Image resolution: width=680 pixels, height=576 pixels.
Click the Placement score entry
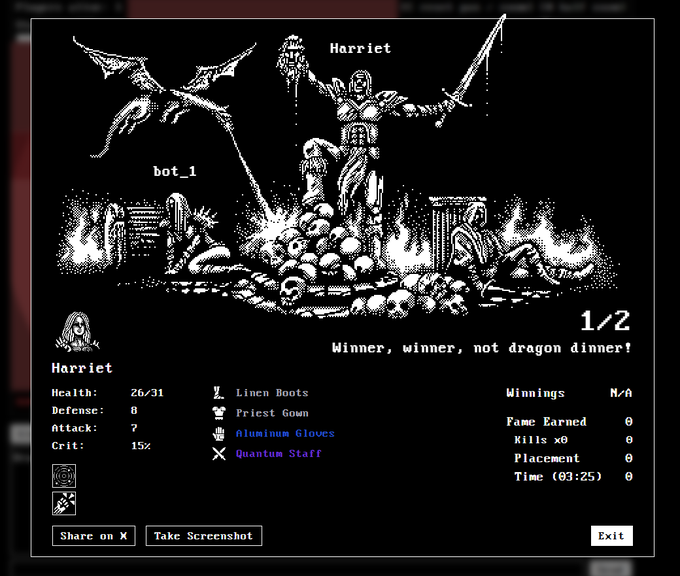(573, 458)
